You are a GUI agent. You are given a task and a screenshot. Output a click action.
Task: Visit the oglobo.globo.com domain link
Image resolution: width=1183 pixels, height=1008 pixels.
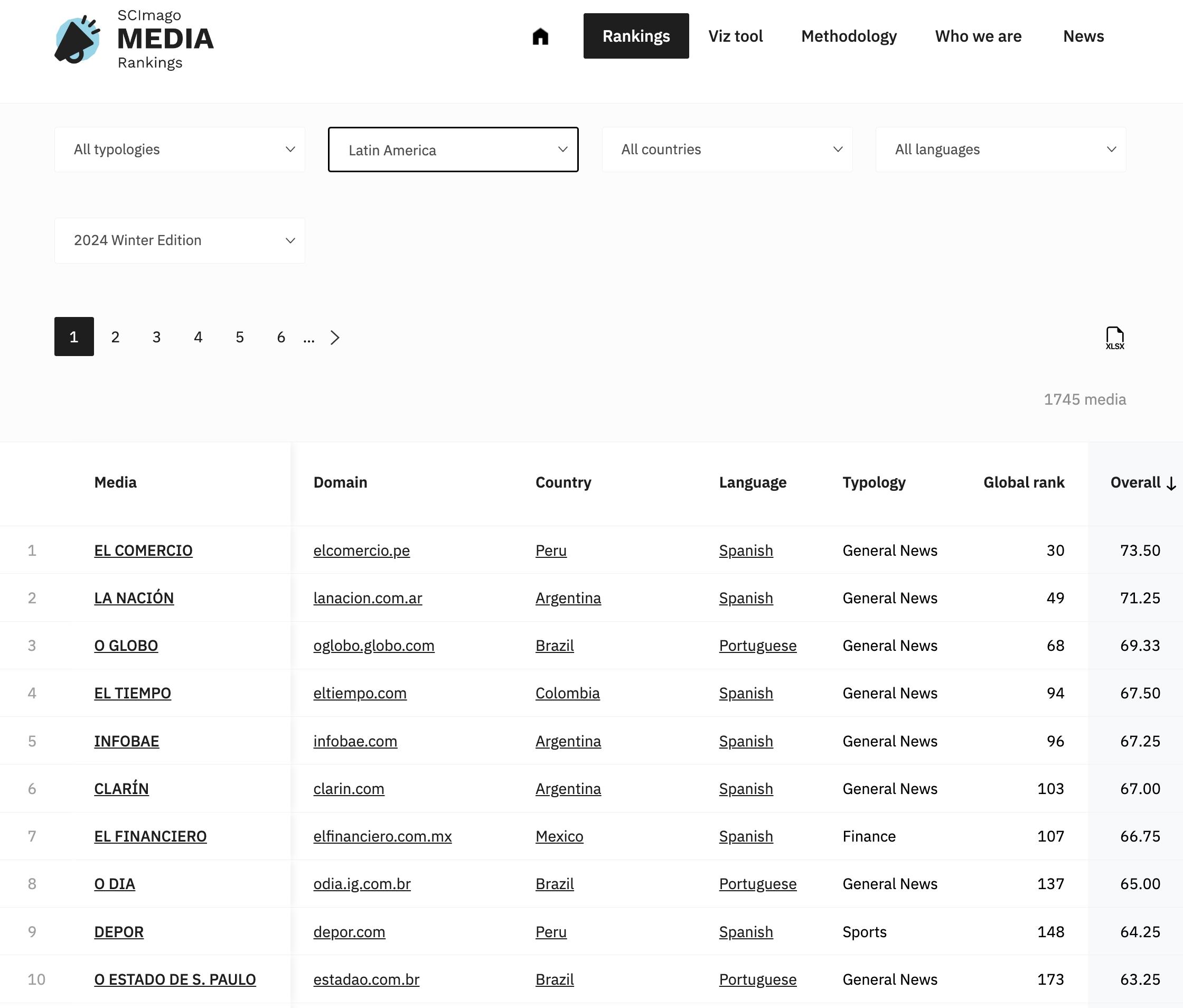click(374, 646)
